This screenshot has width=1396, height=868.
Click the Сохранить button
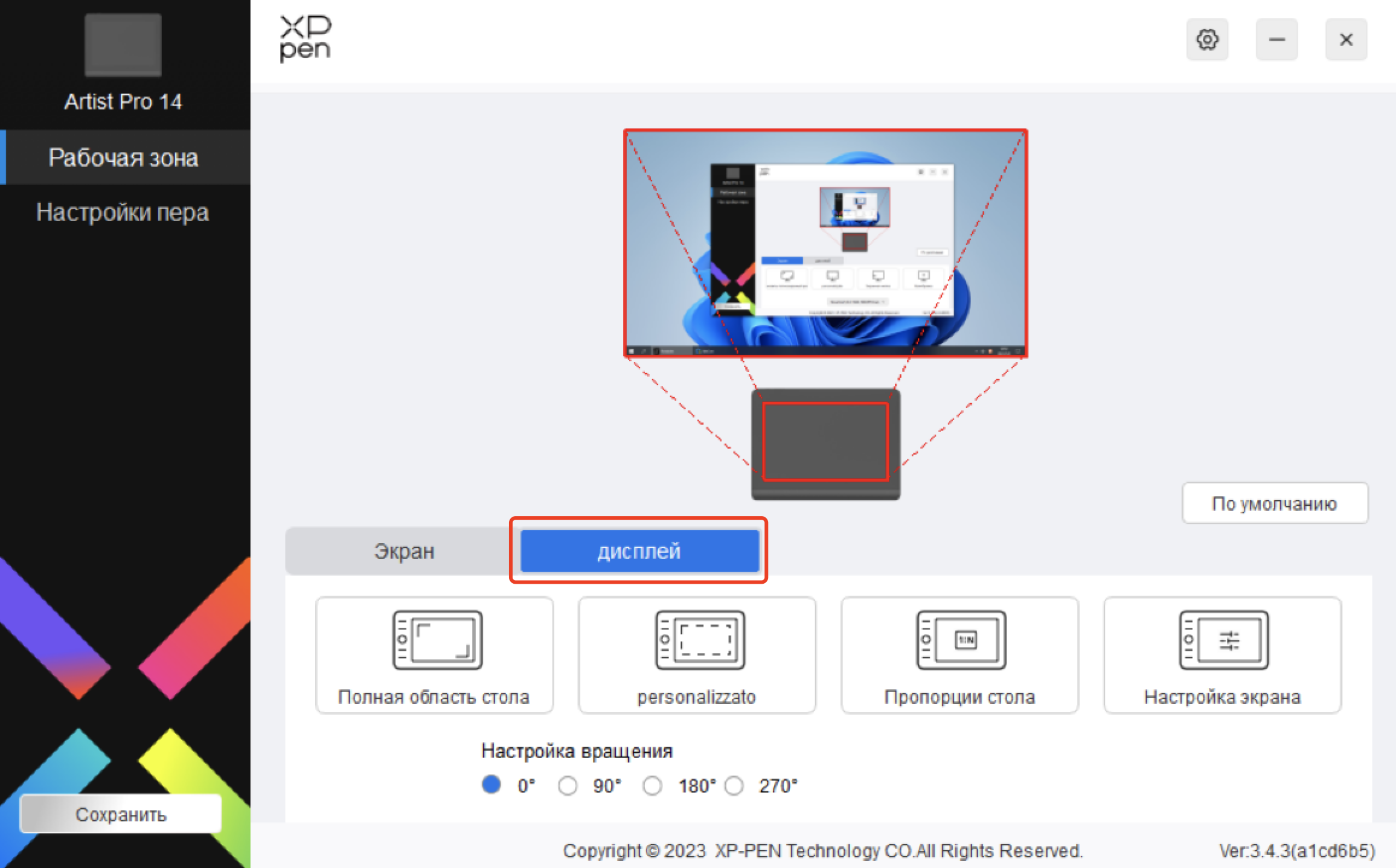121,814
